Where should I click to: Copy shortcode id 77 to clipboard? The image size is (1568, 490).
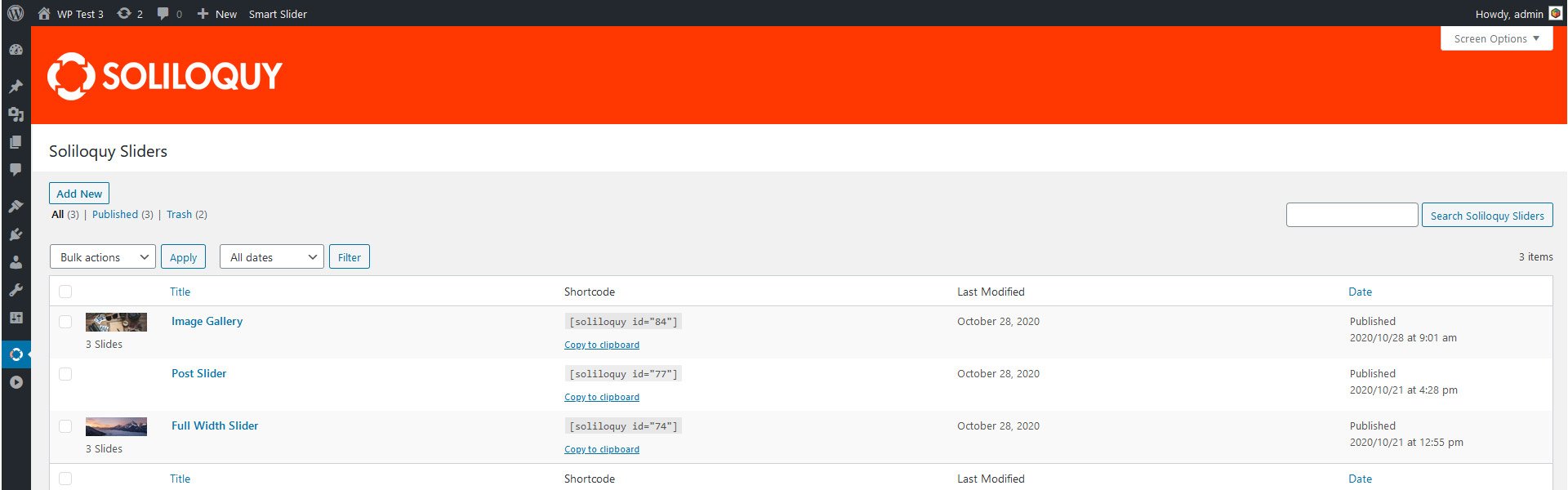point(602,397)
